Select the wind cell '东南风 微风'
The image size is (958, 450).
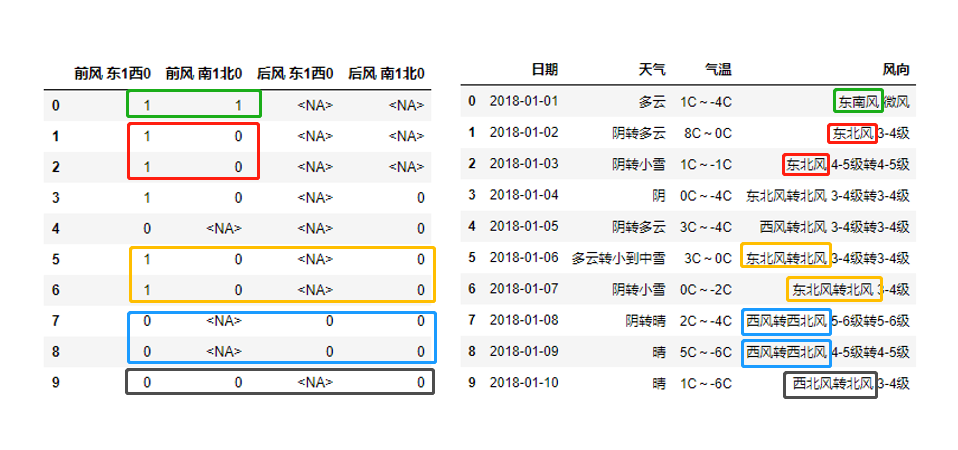[874, 101]
